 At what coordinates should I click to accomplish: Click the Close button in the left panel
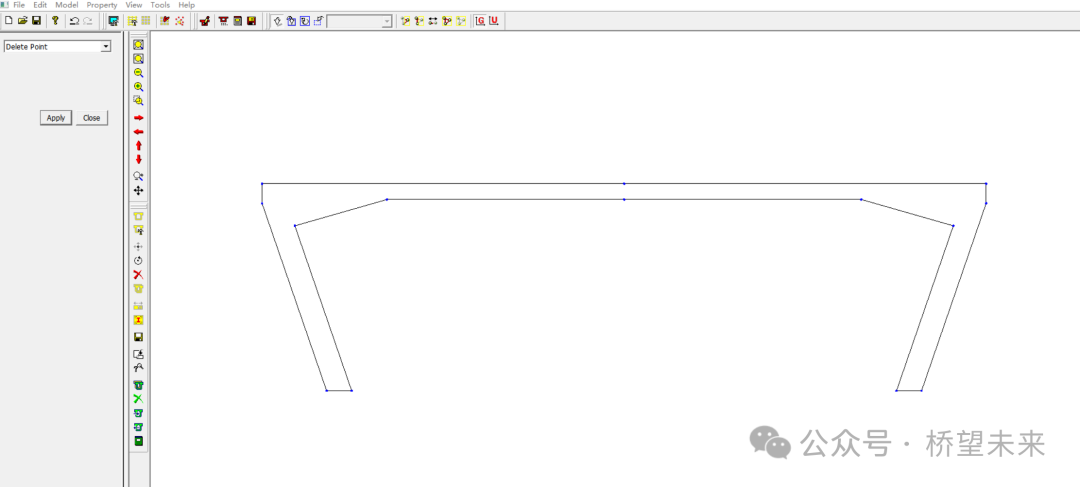(x=92, y=118)
